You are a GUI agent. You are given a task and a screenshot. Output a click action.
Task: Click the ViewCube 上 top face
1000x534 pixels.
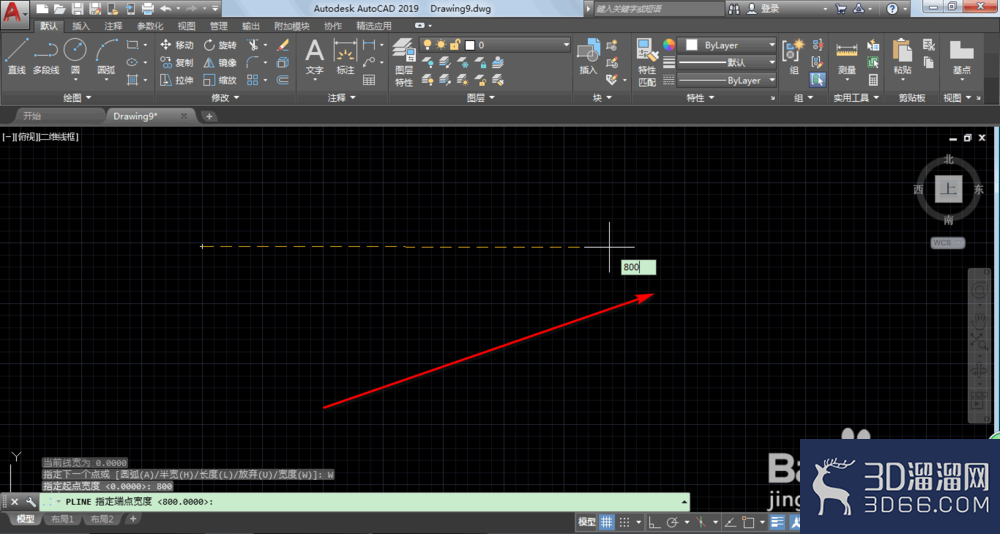point(949,189)
